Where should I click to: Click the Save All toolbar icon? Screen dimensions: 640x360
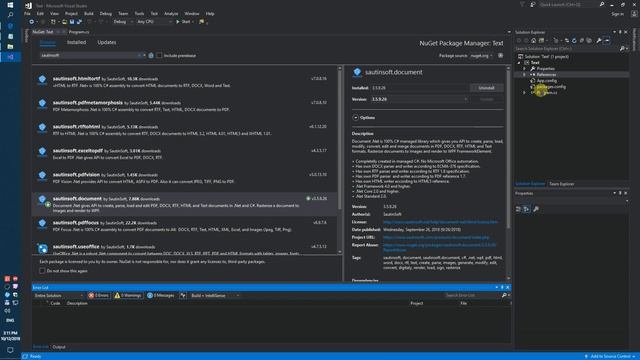point(79,22)
